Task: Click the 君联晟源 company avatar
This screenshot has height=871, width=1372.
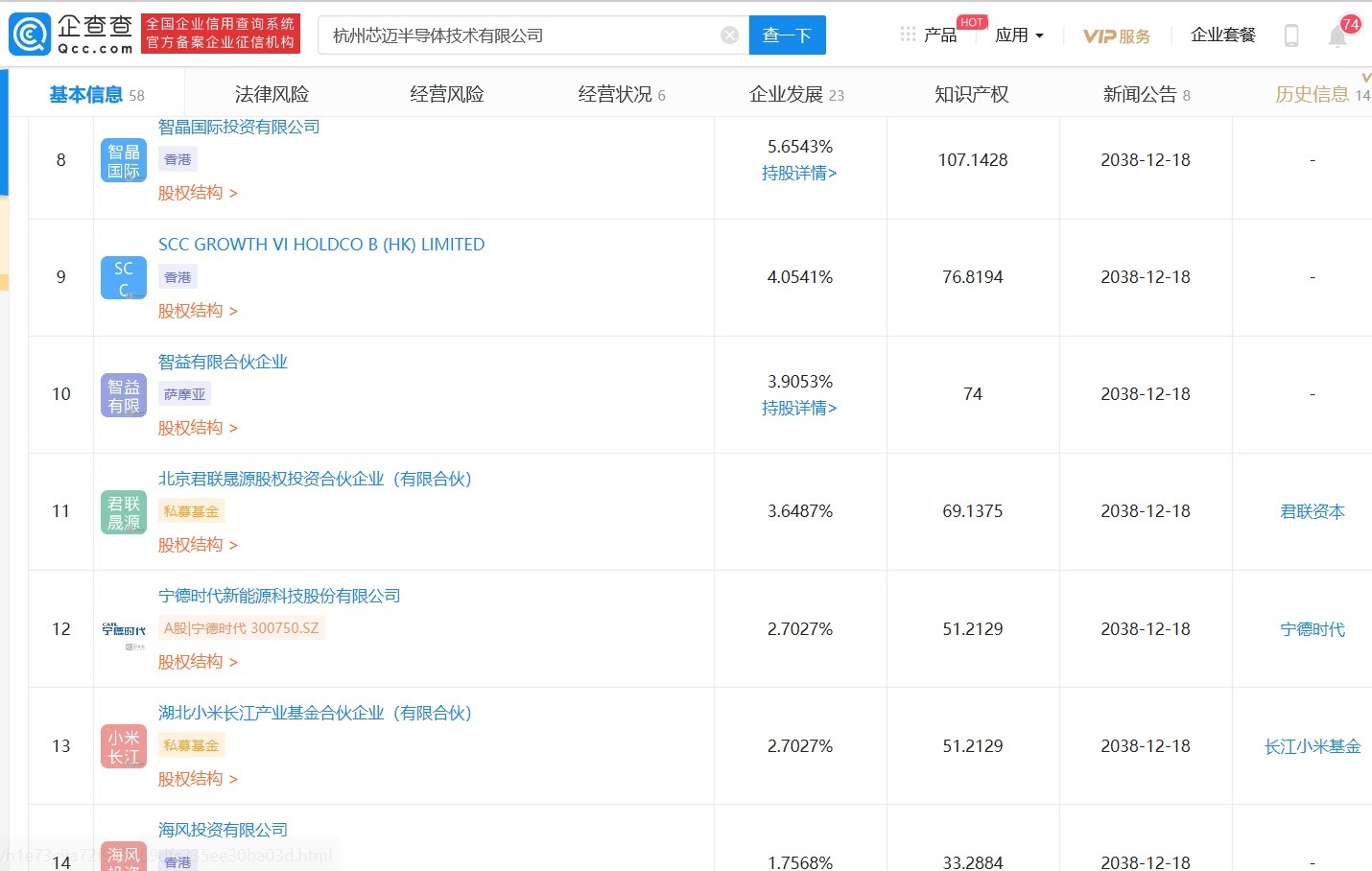Action: point(124,511)
